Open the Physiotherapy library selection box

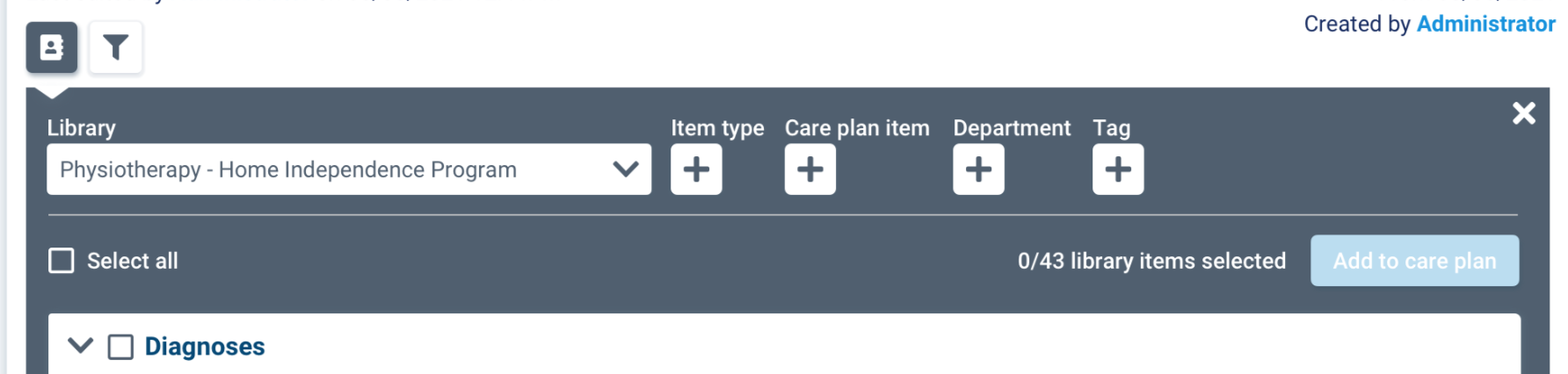point(334,169)
